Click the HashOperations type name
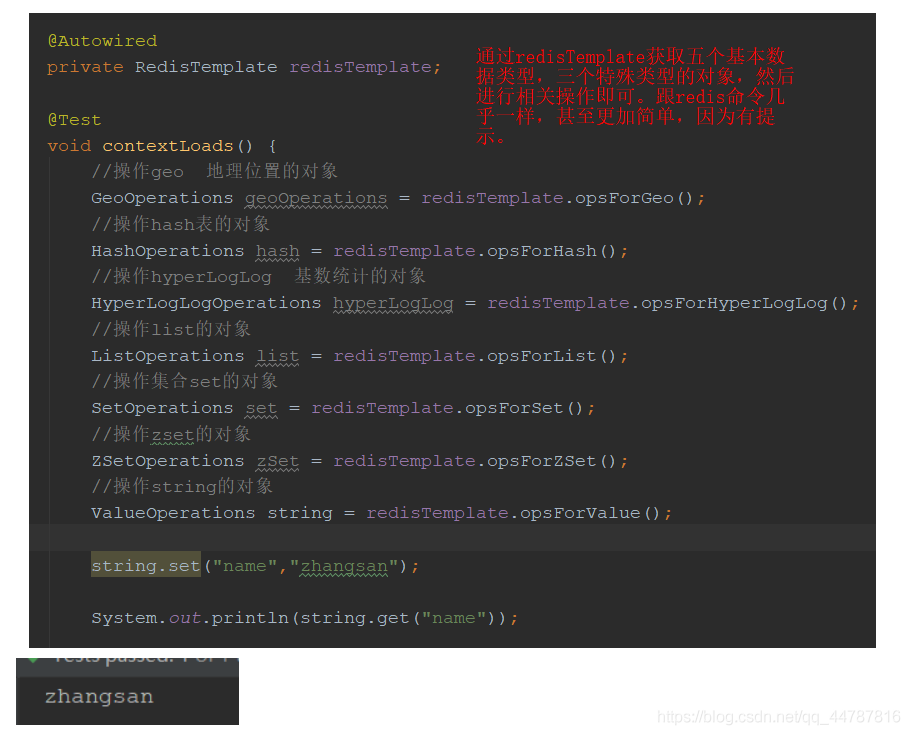 168,251
